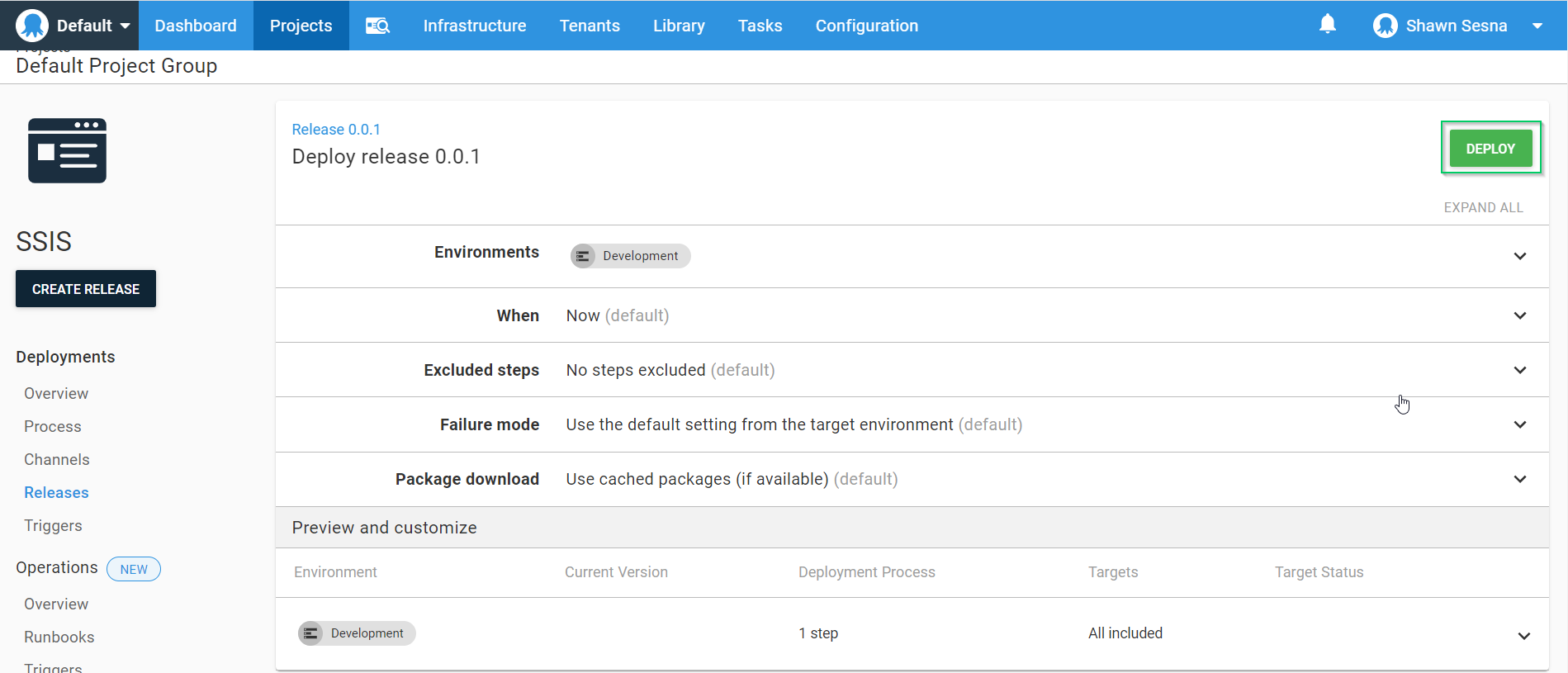Expand the Environments section
1568x673 pixels.
click(1519, 256)
